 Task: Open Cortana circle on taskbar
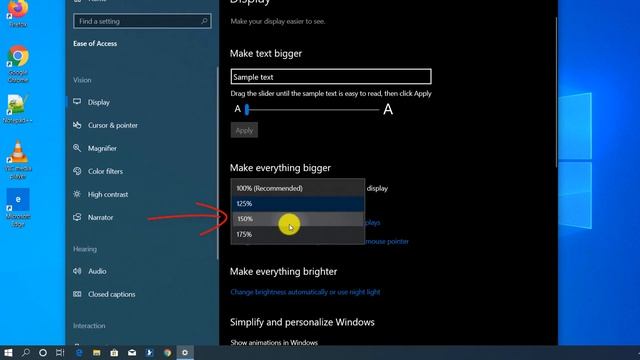pyautogui.click(x=43, y=353)
